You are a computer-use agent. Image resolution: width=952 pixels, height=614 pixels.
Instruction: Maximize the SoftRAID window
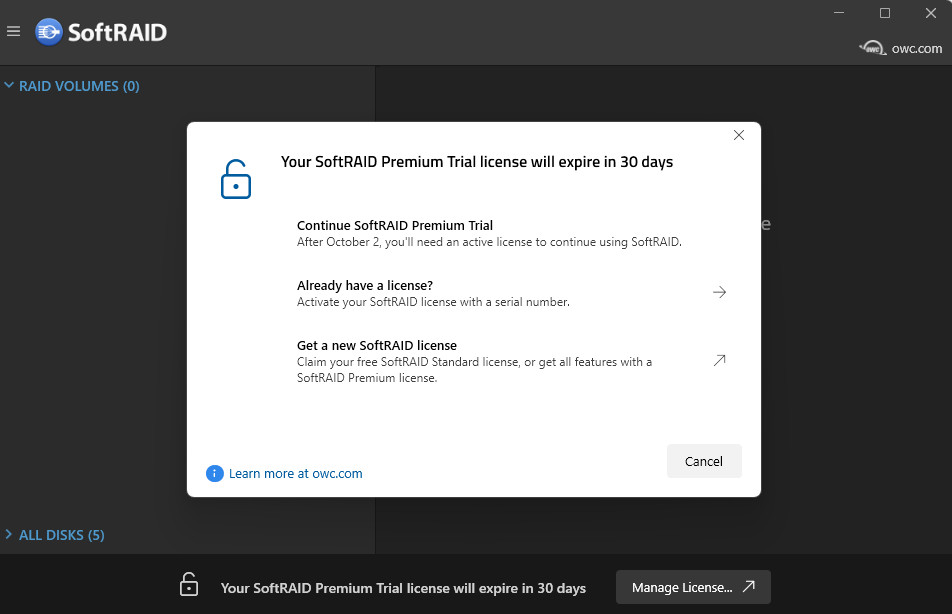tap(885, 13)
